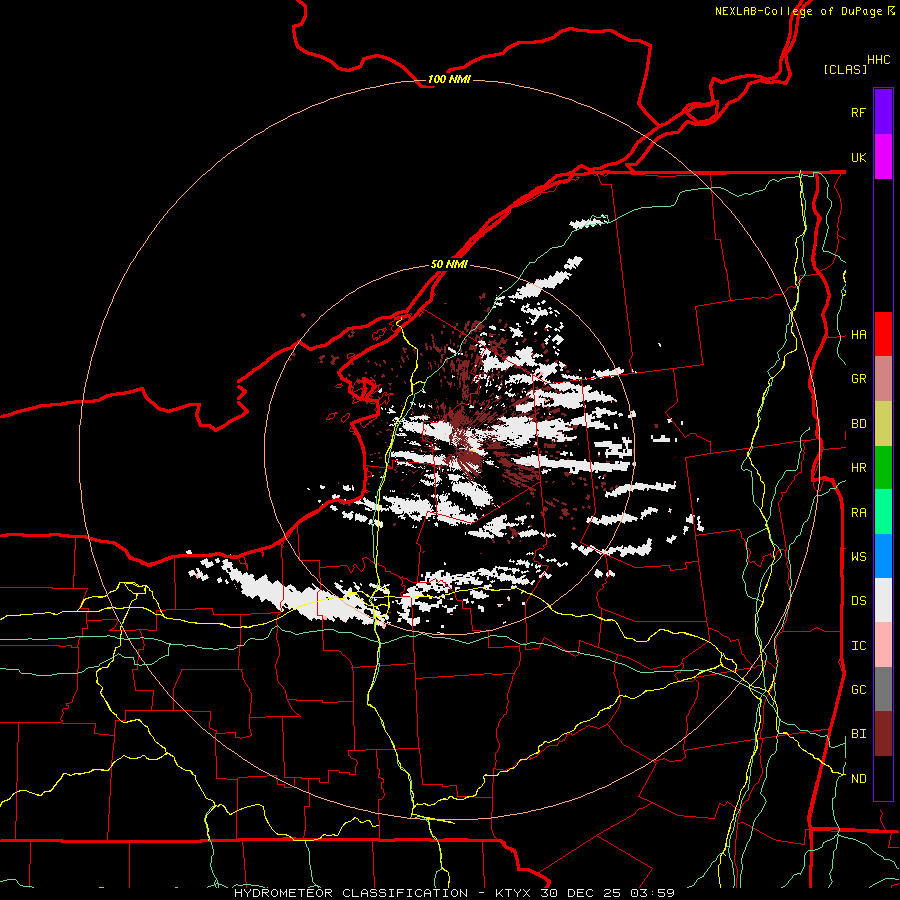The width and height of the screenshot is (900, 900).
Task: Click the 03:59 time stamp
Action: click(651, 893)
